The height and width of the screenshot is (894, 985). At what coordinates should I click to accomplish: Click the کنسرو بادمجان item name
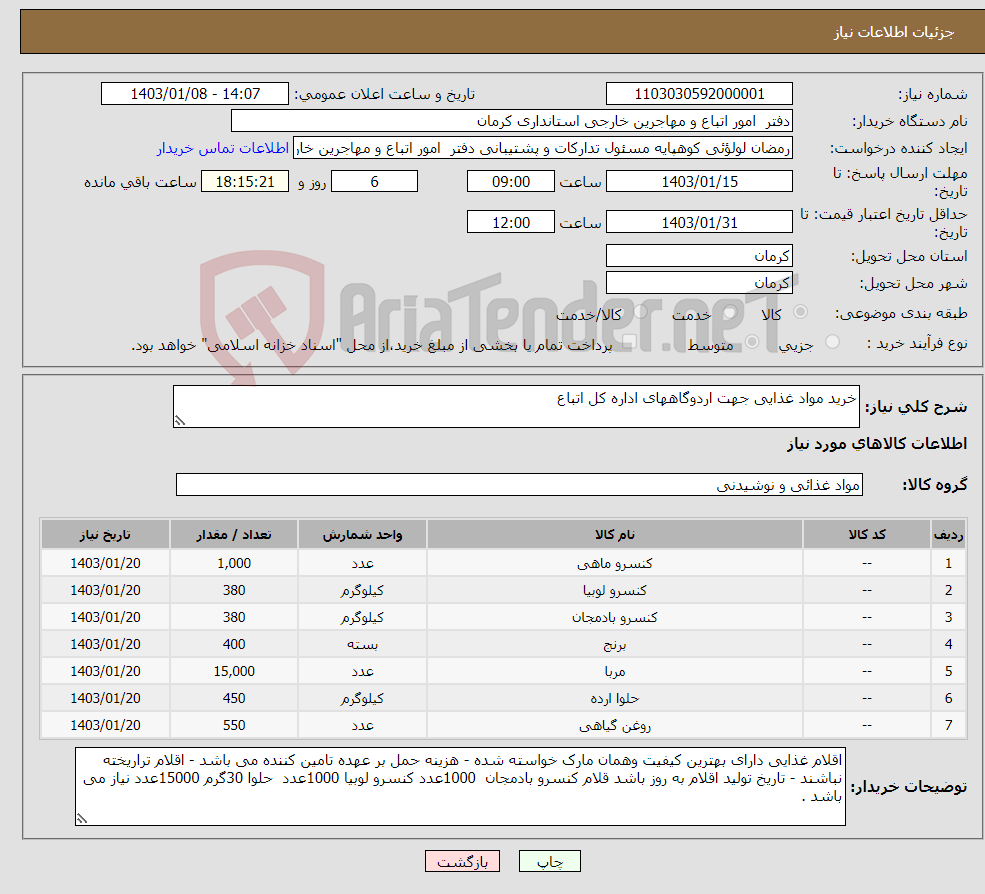(614, 618)
